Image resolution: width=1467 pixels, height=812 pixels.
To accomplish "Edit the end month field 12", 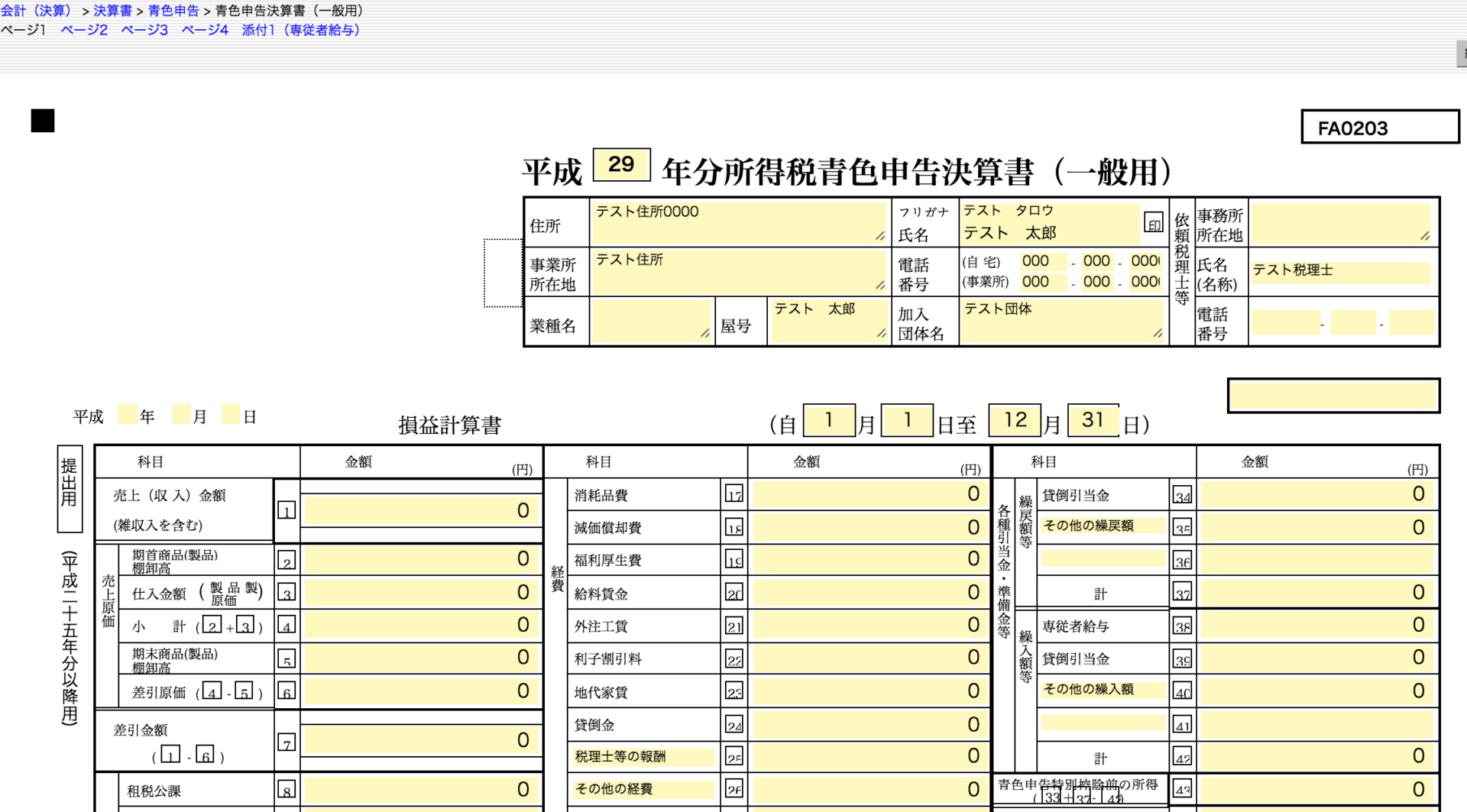I will point(1015,420).
